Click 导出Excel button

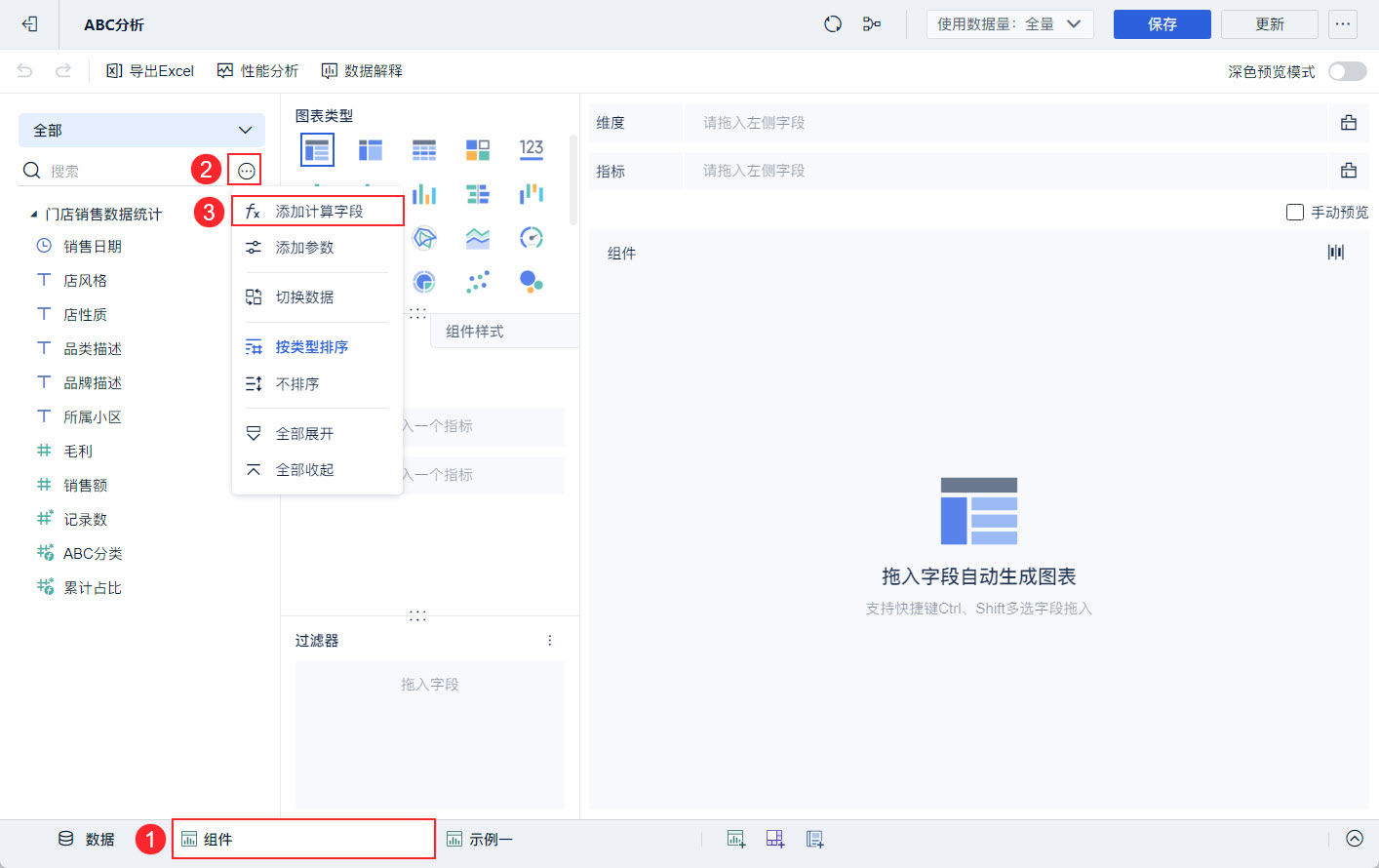pyautogui.click(x=150, y=71)
